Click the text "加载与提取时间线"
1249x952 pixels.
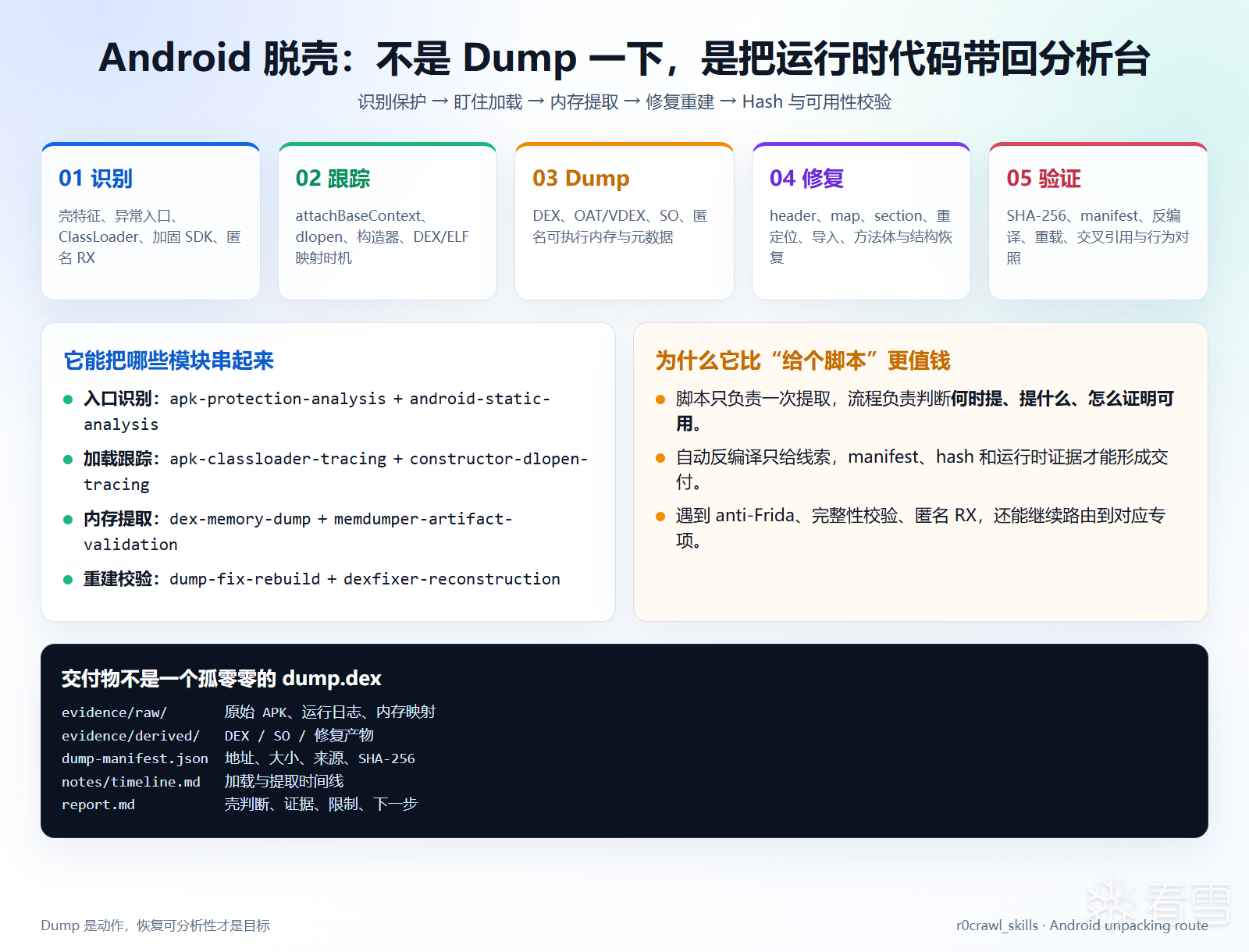pos(284,782)
